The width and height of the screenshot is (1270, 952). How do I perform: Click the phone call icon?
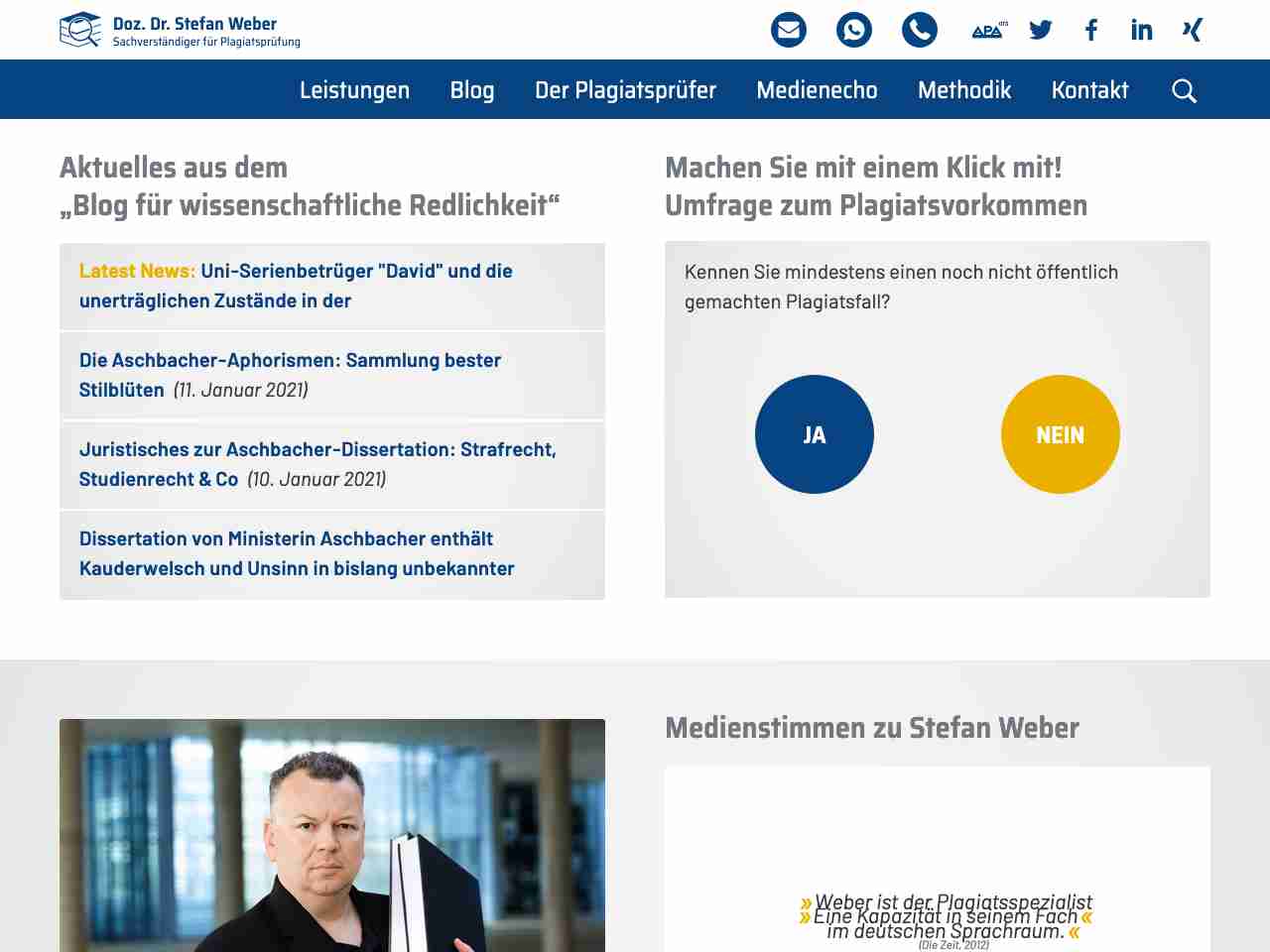tap(920, 30)
